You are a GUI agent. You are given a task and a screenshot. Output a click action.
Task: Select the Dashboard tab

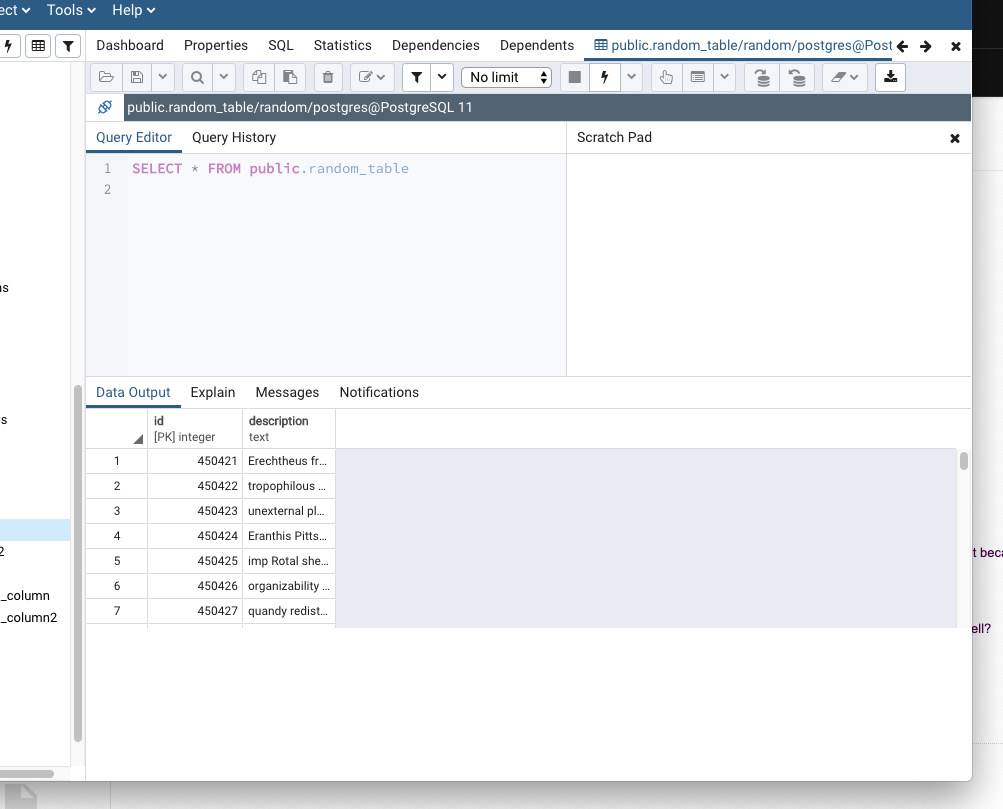(x=130, y=45)
